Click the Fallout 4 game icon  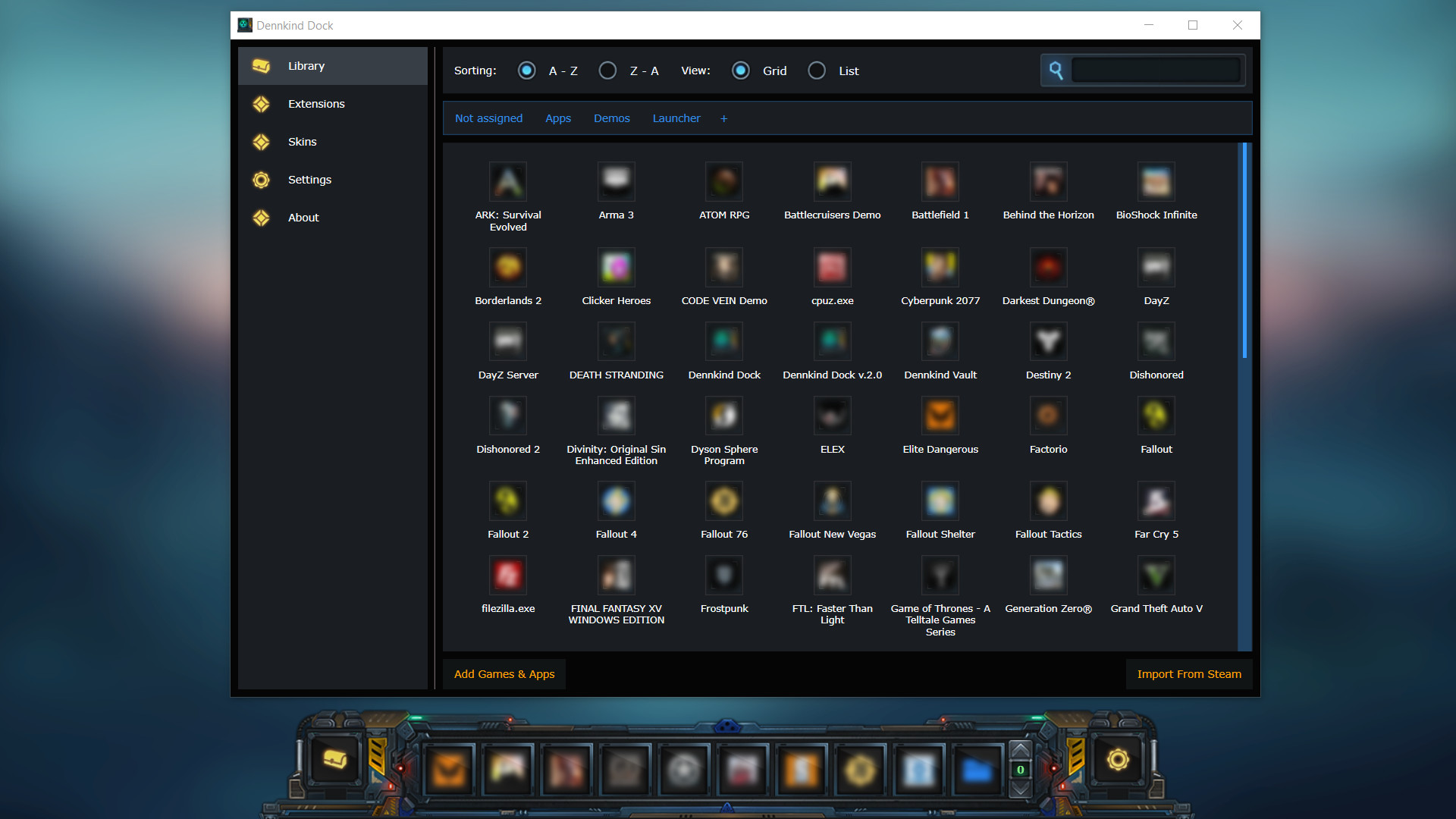pos(616,501)
